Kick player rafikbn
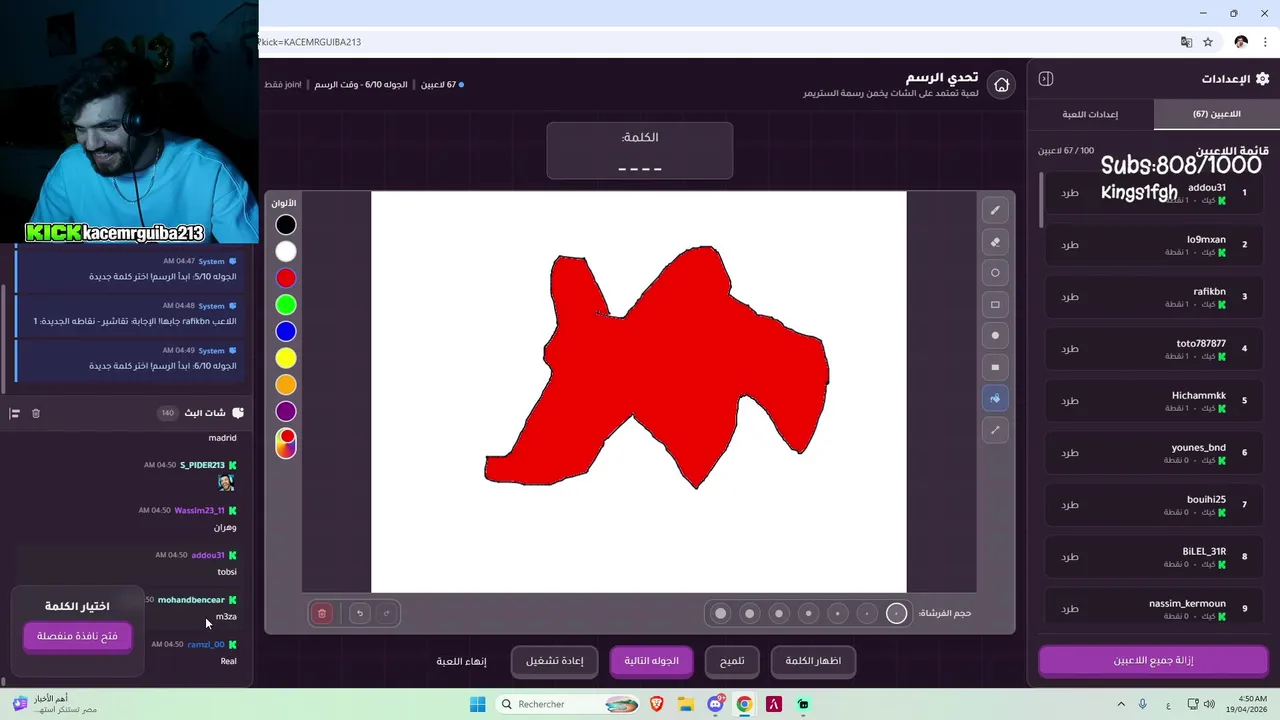This screenshot has width=1280, height=720. pyautogui.click(x=1070, y=297)
